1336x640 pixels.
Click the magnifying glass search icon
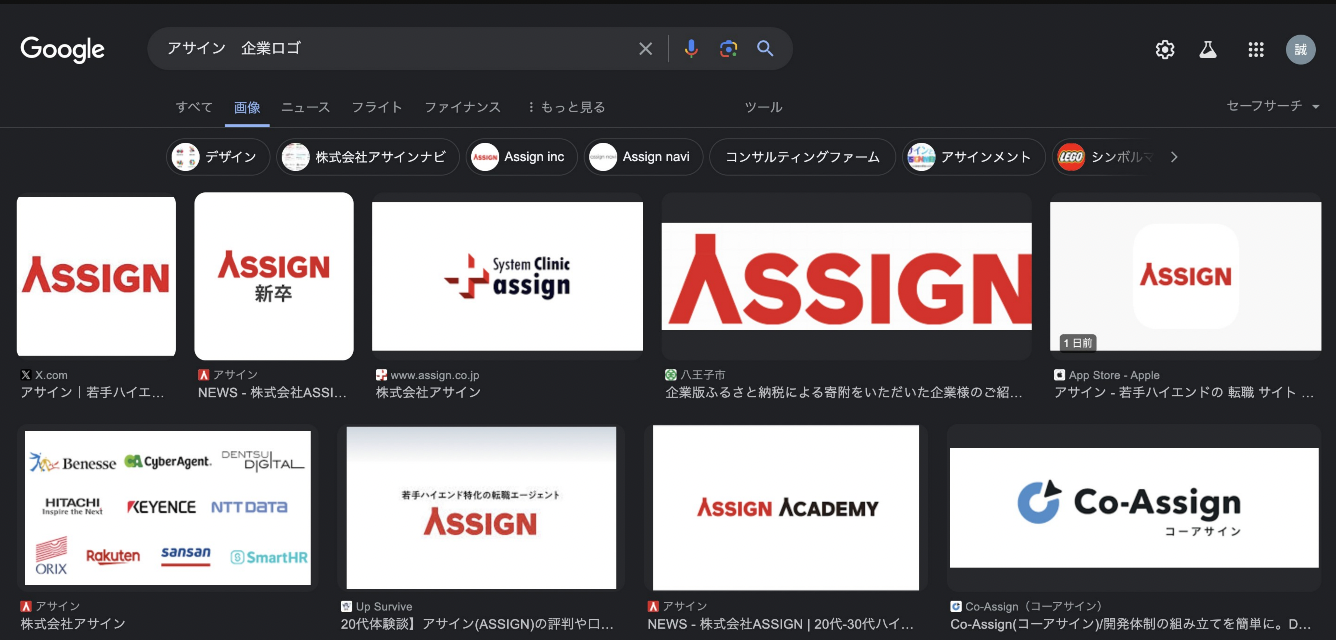765,49
